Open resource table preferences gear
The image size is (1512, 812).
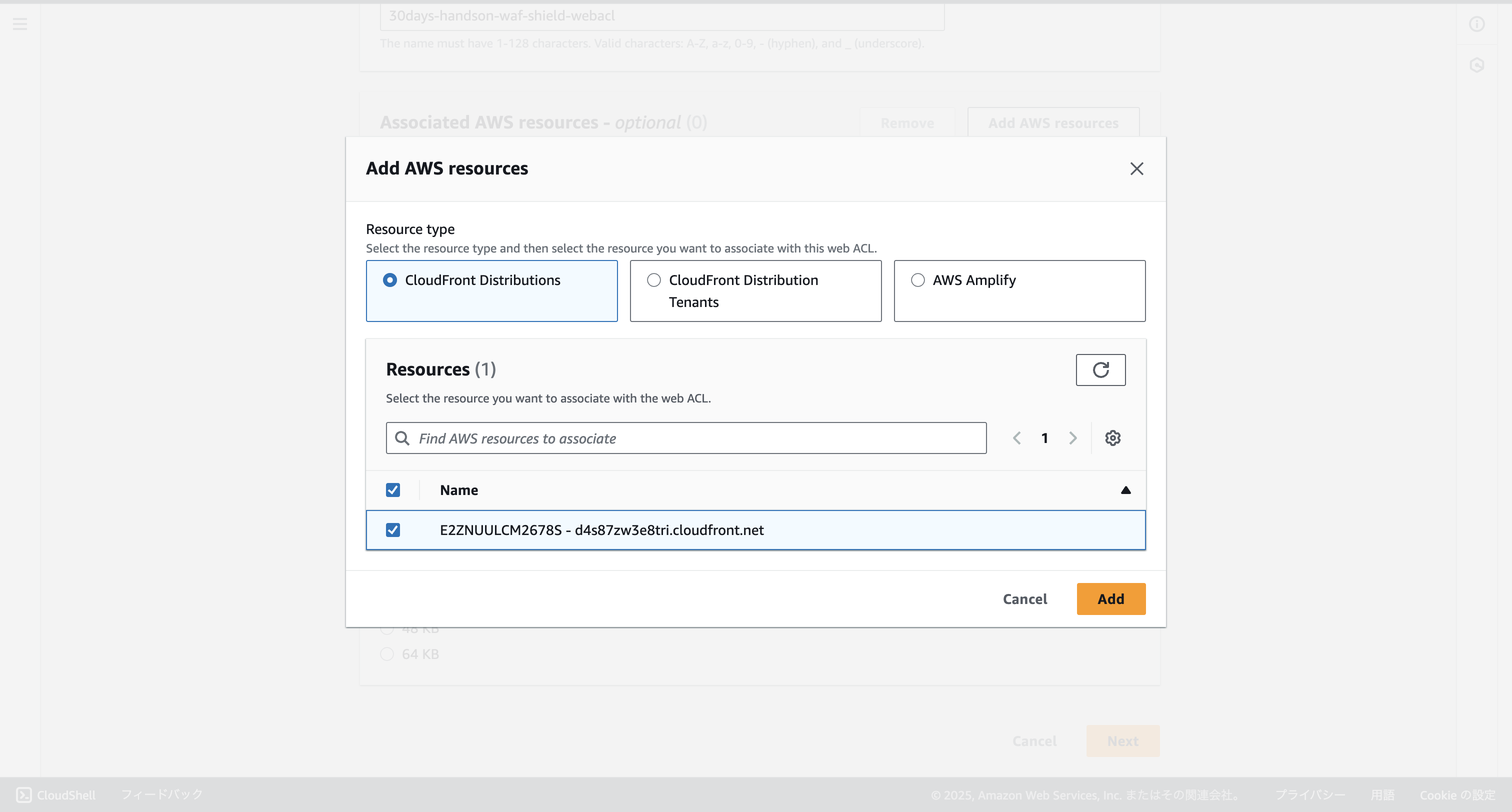[x=1112, y=438]
